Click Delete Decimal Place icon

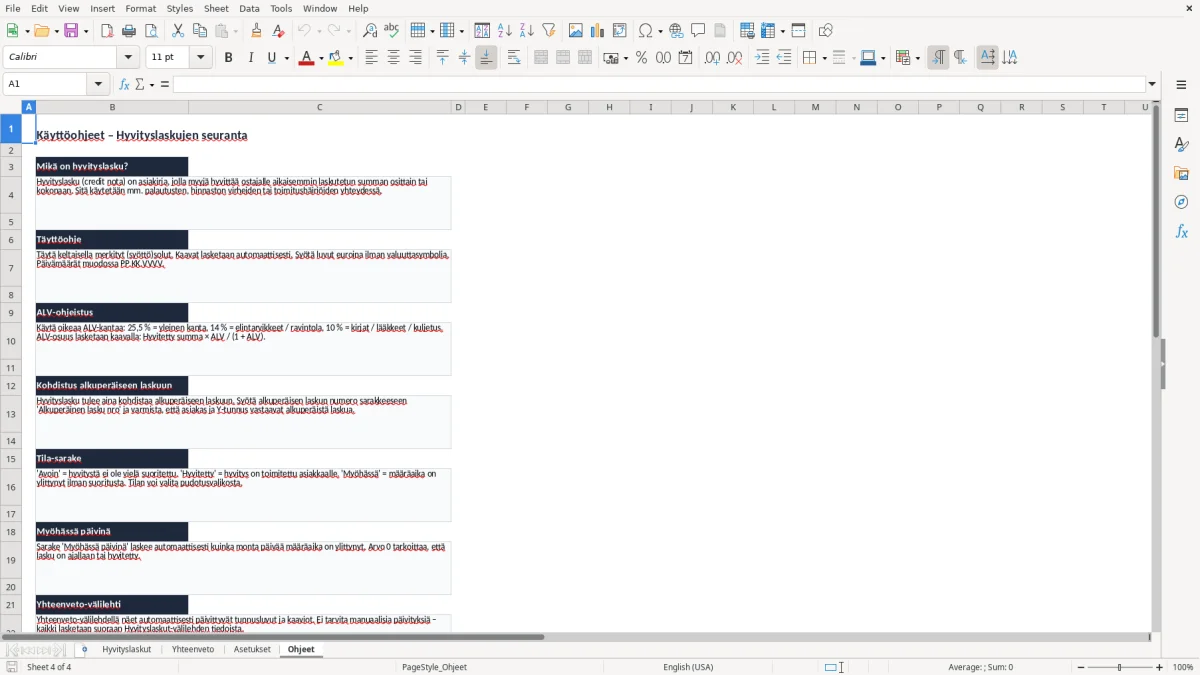pyautogui.click(x=734, y=58)
